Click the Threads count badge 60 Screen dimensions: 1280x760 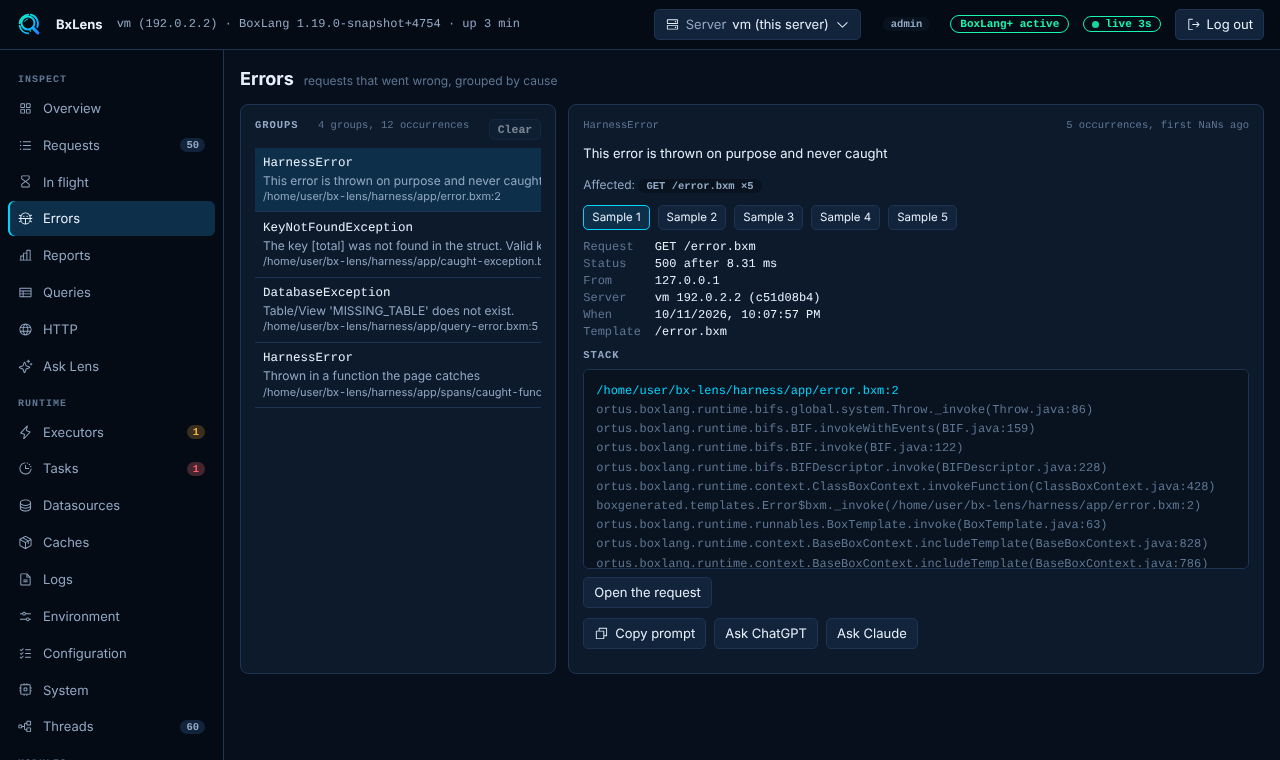click(x=192, y=726)
